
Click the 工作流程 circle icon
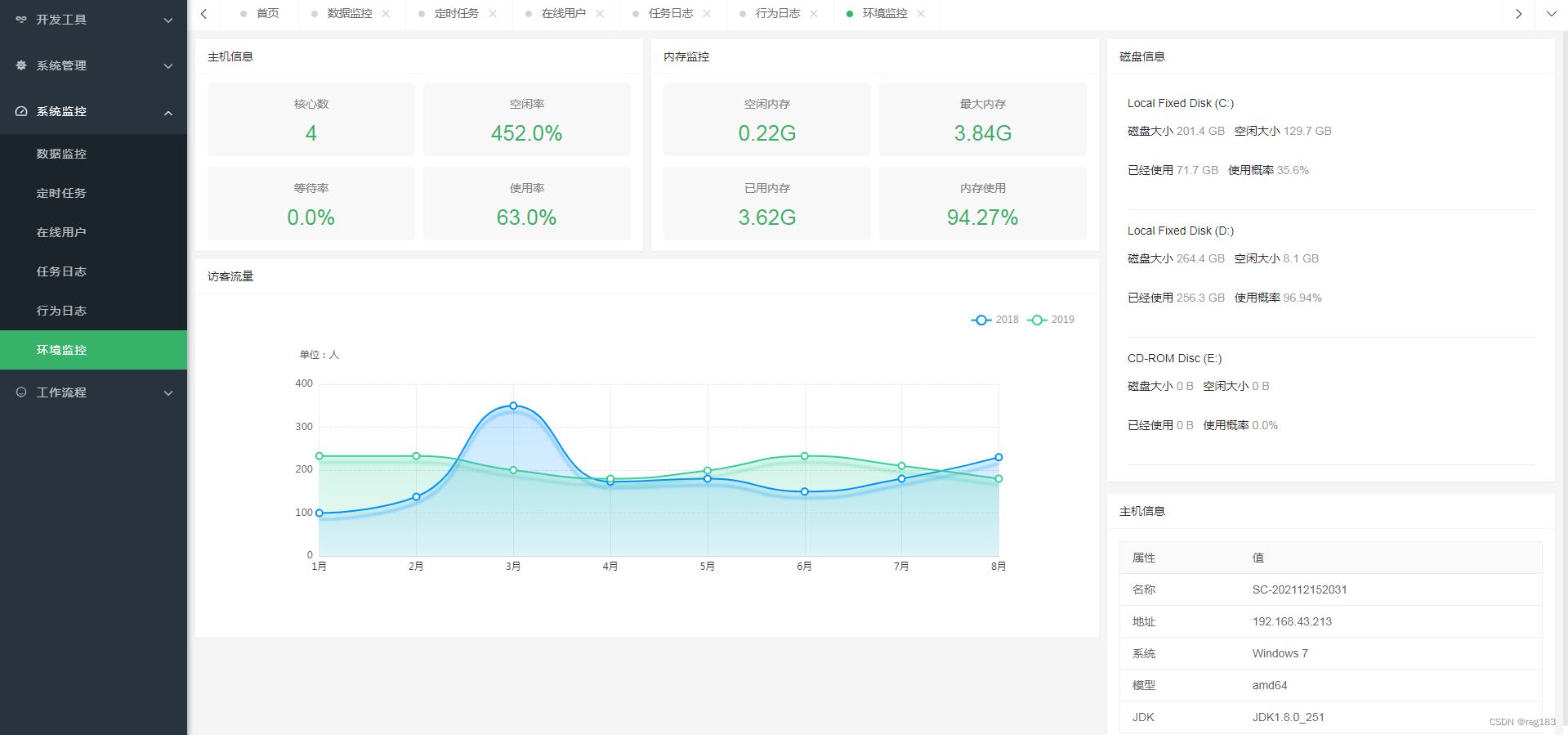[x=21, y=392]
